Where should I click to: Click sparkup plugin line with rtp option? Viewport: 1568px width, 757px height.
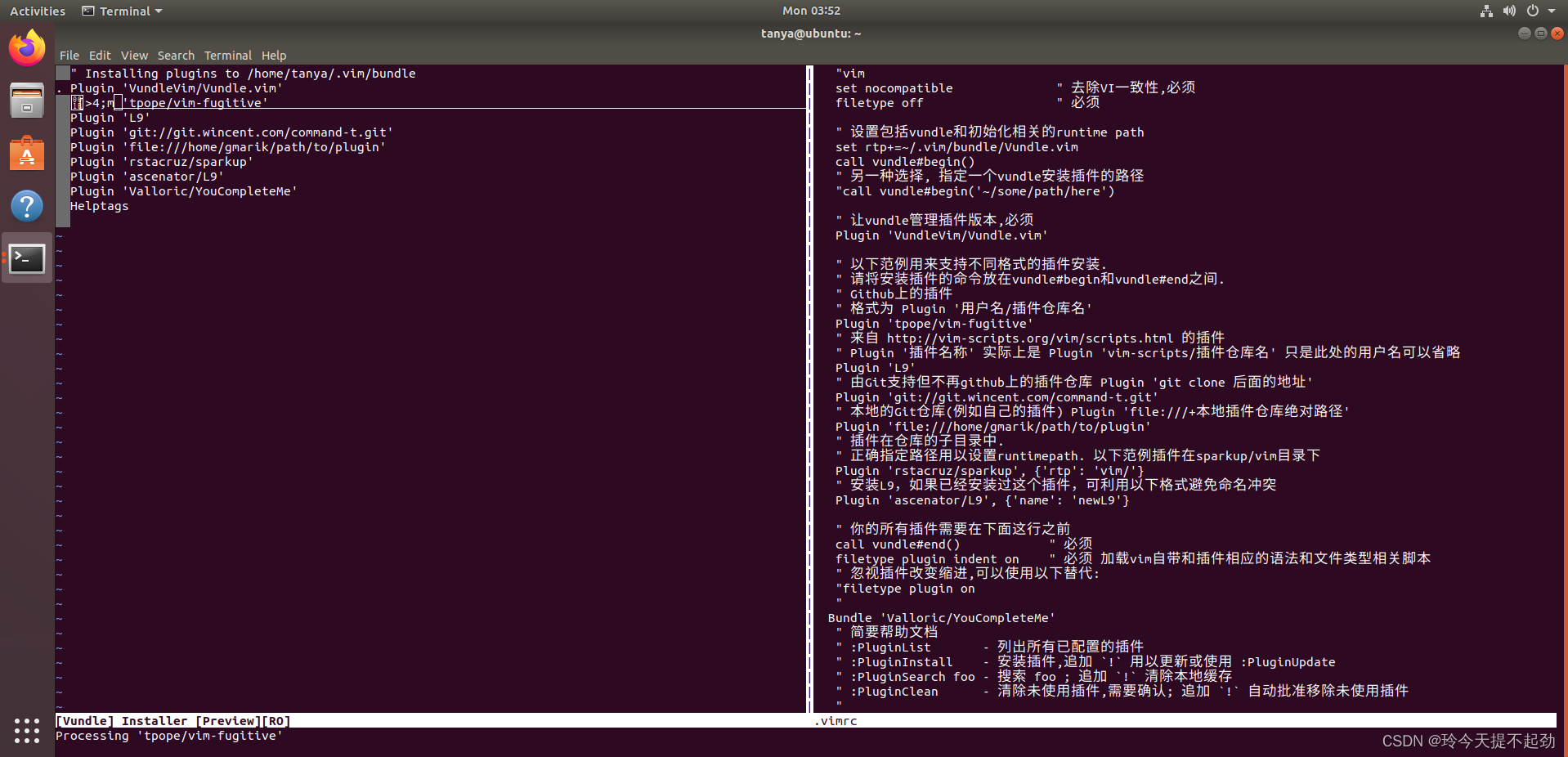(990, 471)
